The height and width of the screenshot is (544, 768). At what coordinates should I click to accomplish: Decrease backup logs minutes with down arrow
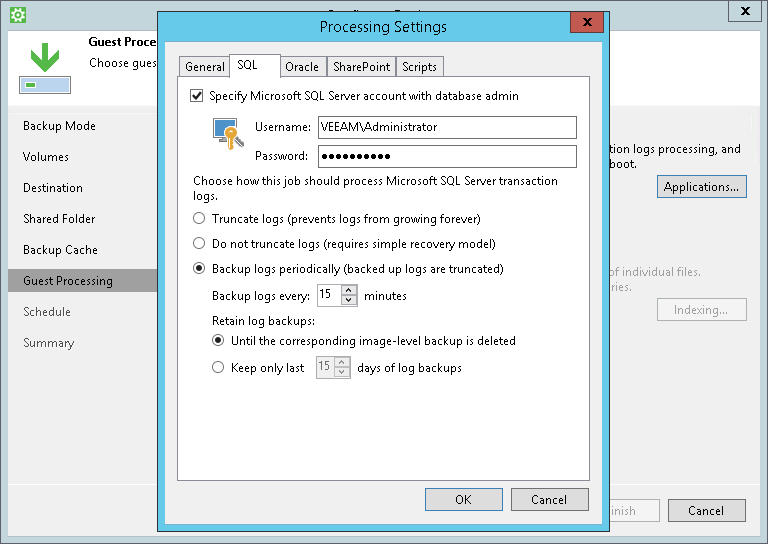click(349, 300)
